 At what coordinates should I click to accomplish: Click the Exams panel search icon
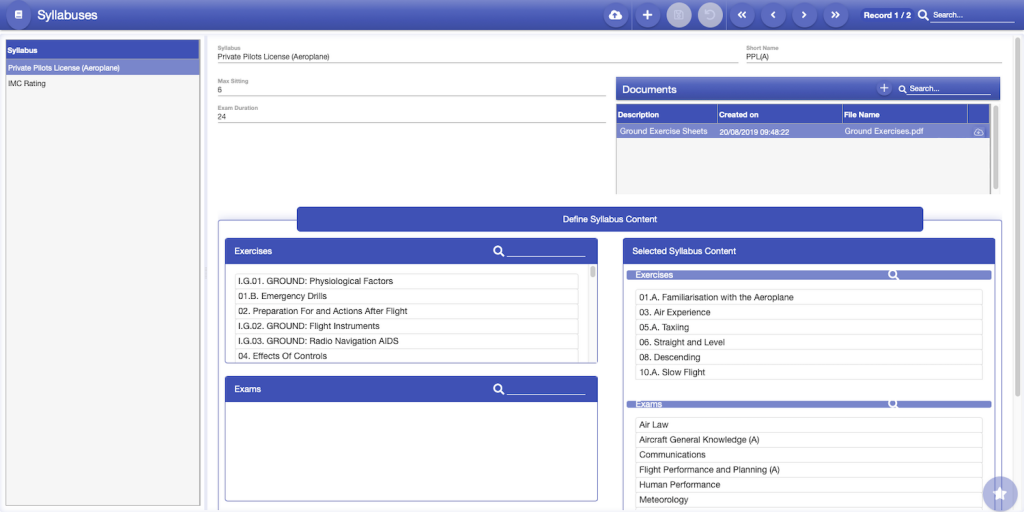[498, 389]
